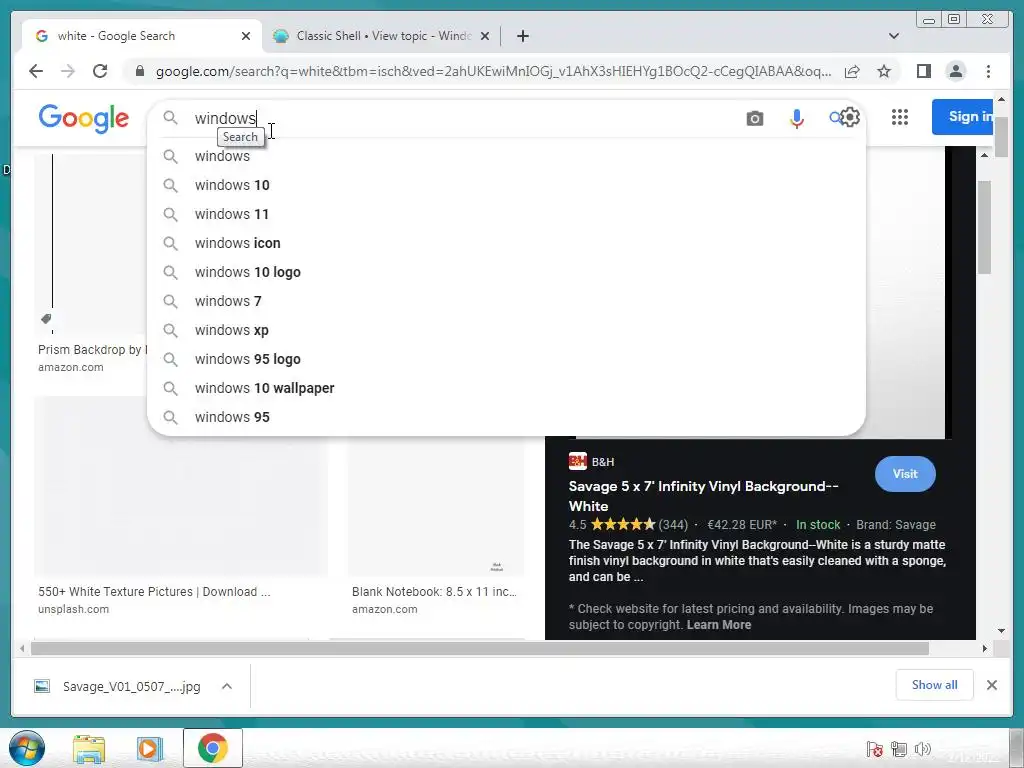Open the volume speaker tray icon

pos(922,749)
